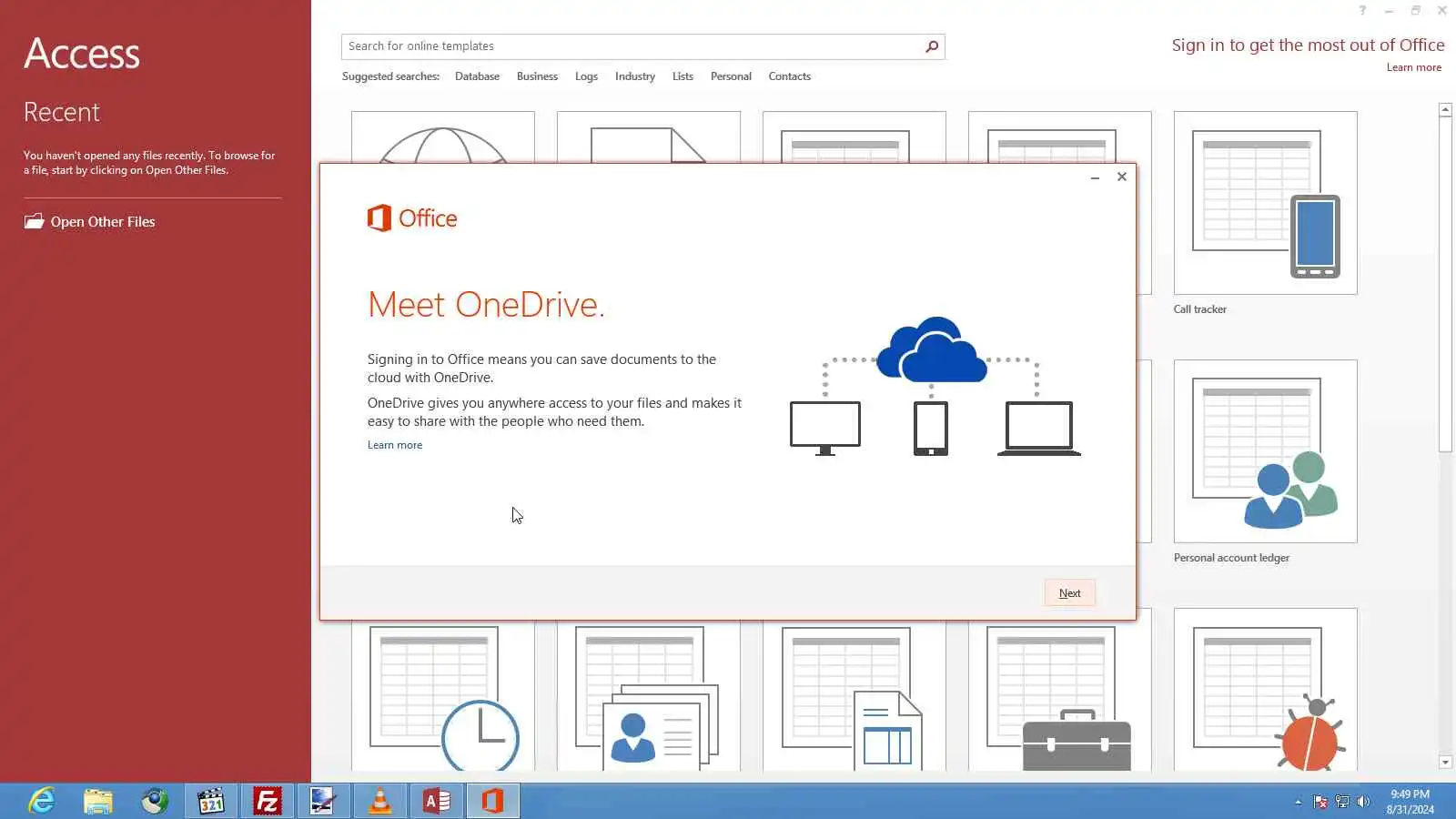Select the Database suggested search
Viewport: 1456px width, 819px height.
click(x=477, y=76)
